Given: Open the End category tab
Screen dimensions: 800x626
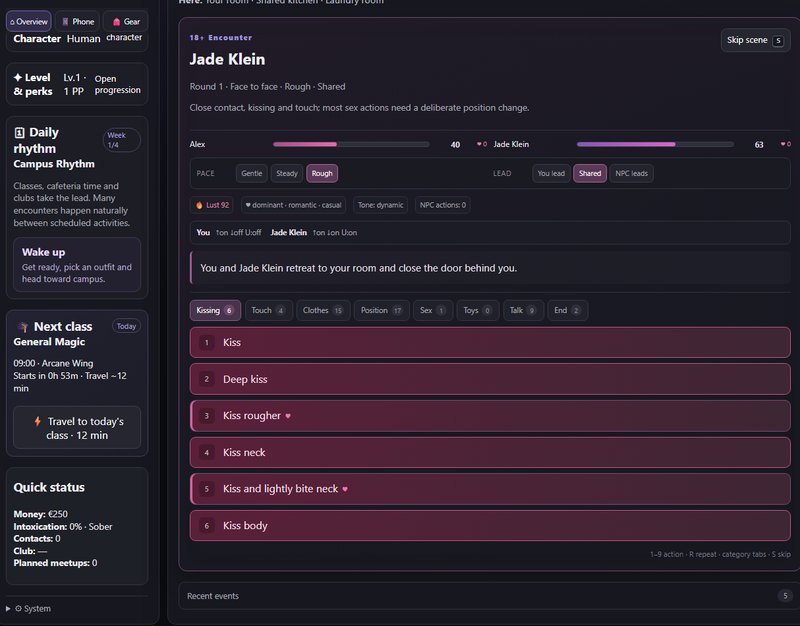Looking at the screenshot, I should pos(567,310).
